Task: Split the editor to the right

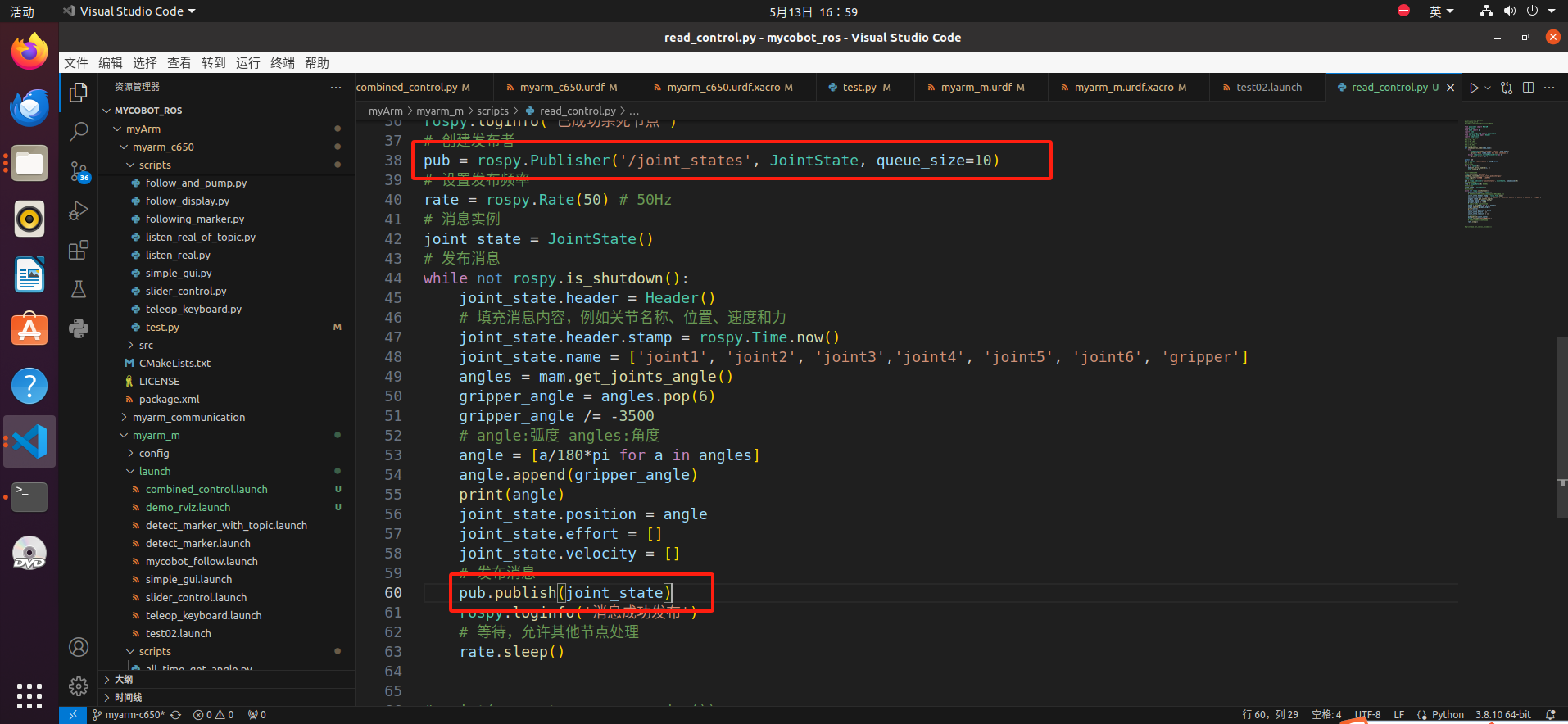Action: [1528, 88]
